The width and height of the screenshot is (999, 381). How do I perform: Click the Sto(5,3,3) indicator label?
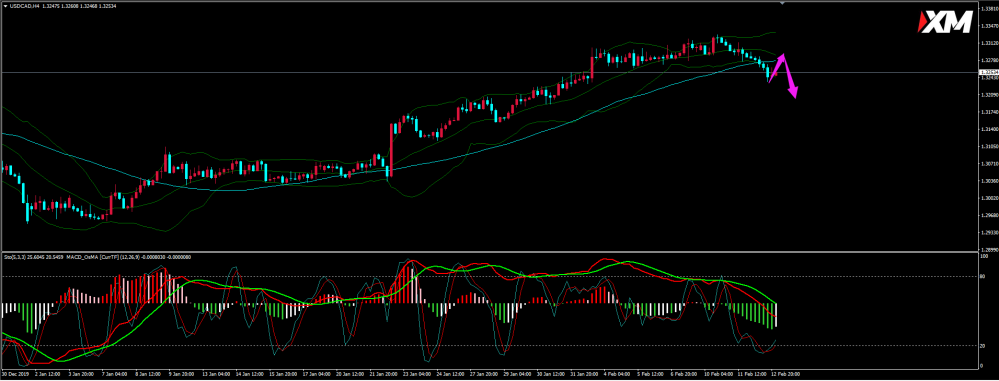14,257
